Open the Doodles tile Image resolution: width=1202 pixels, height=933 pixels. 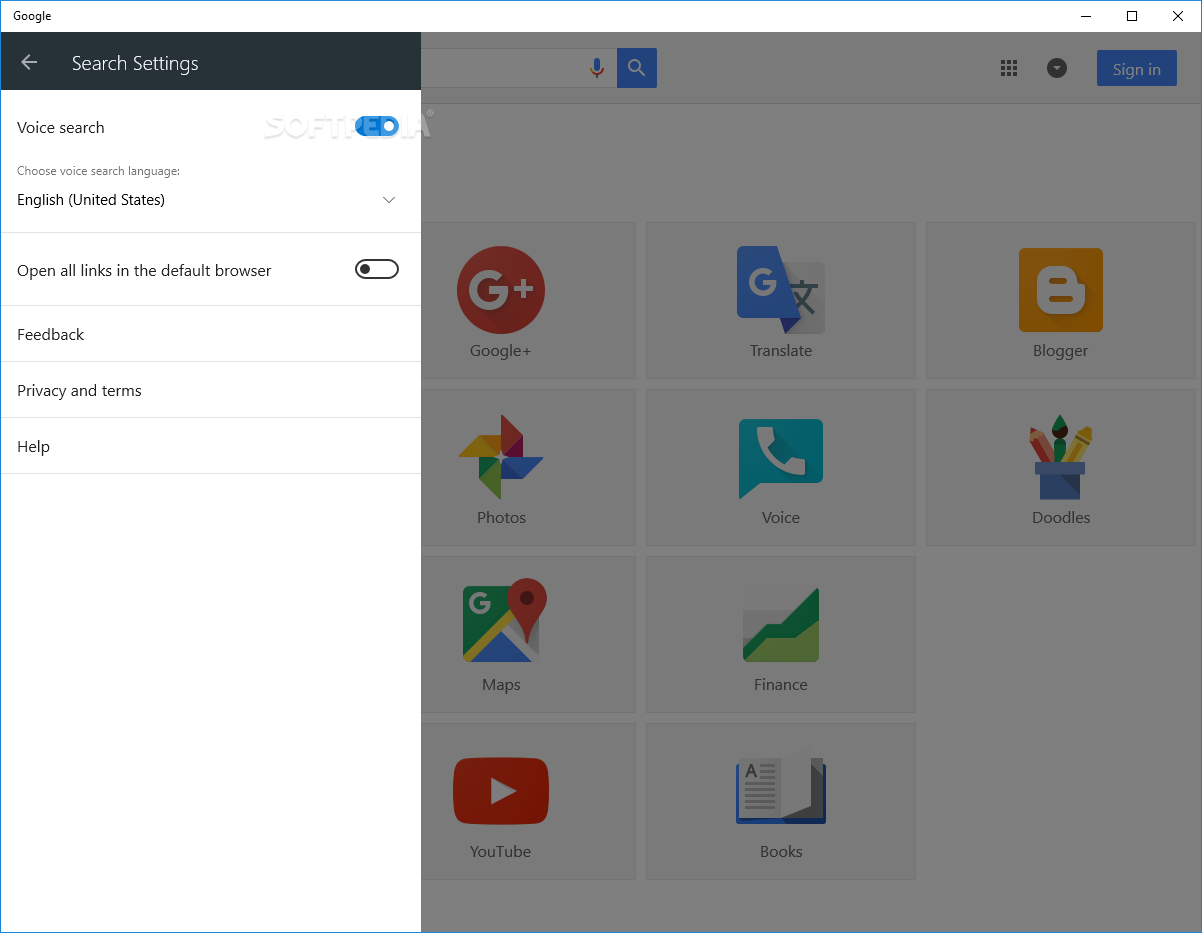click(1061, 467)
